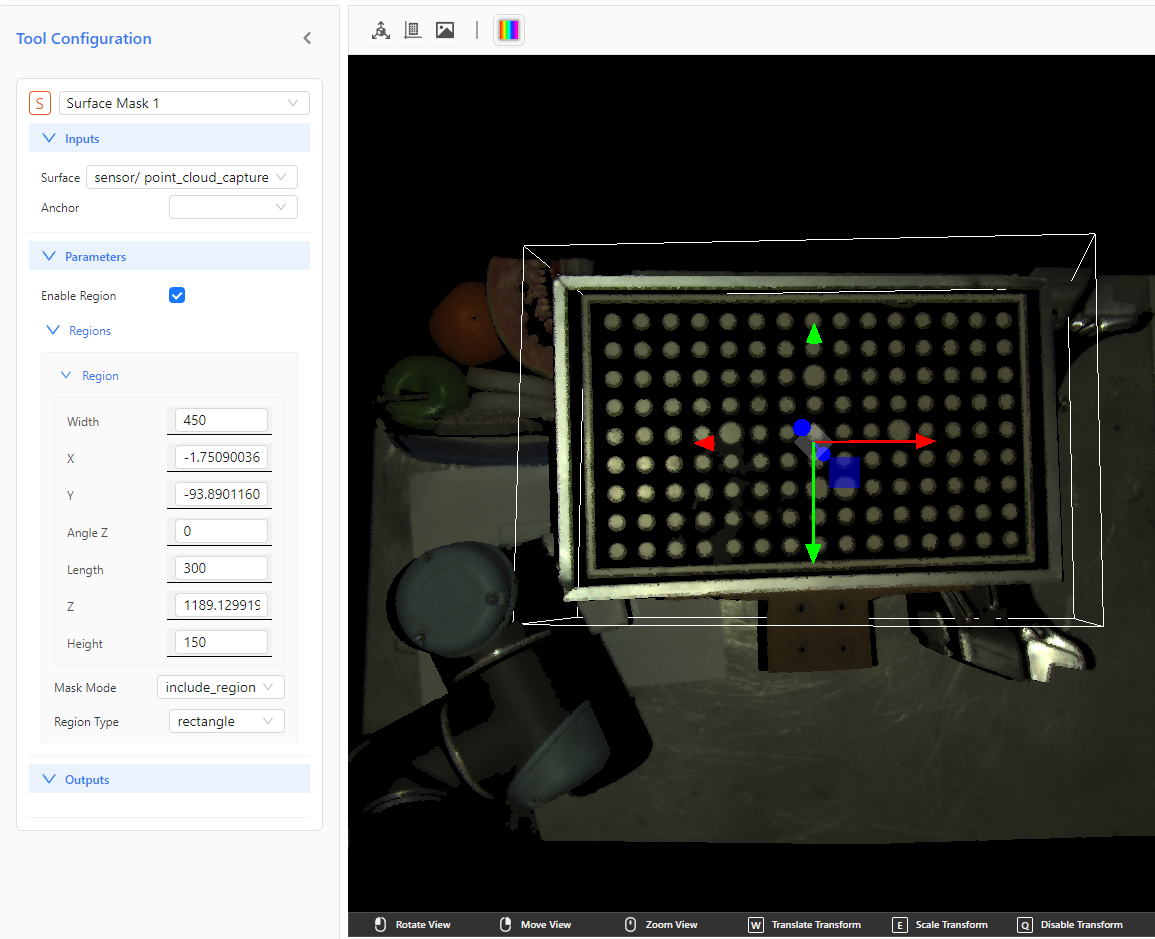Click the blue square plane handle

[x=844, y=472]
